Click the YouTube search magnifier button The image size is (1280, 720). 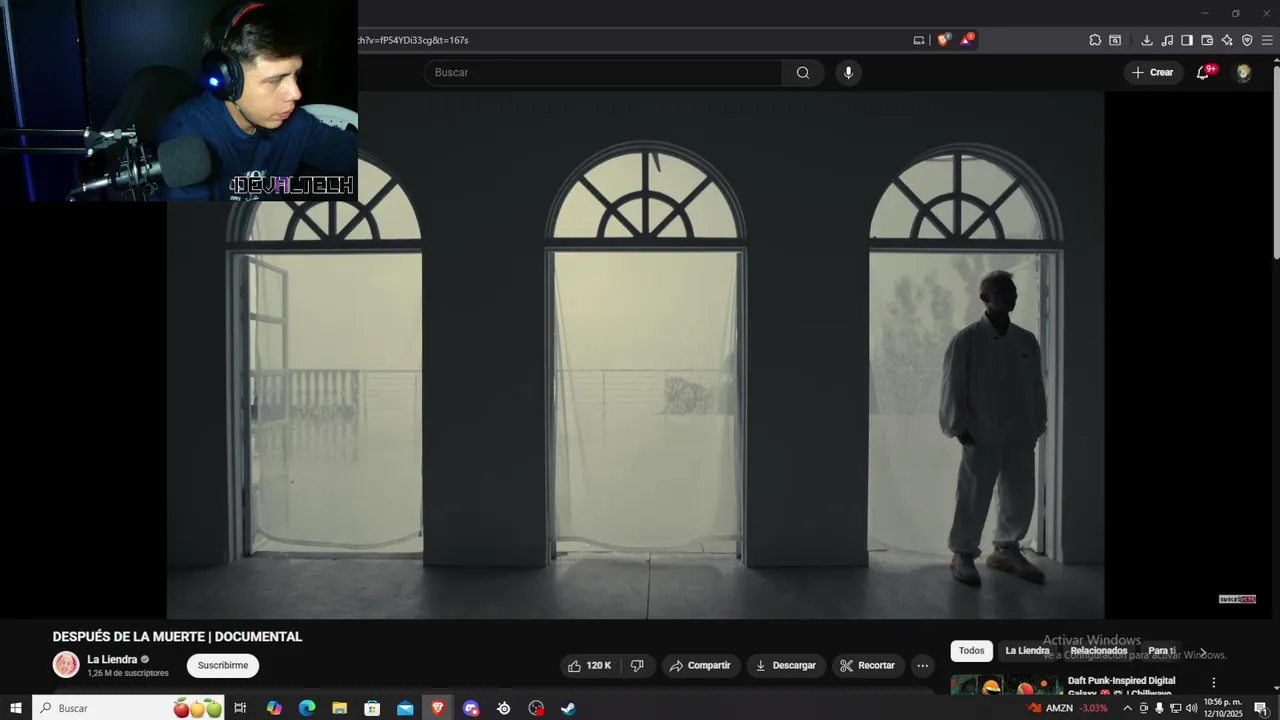803,72
